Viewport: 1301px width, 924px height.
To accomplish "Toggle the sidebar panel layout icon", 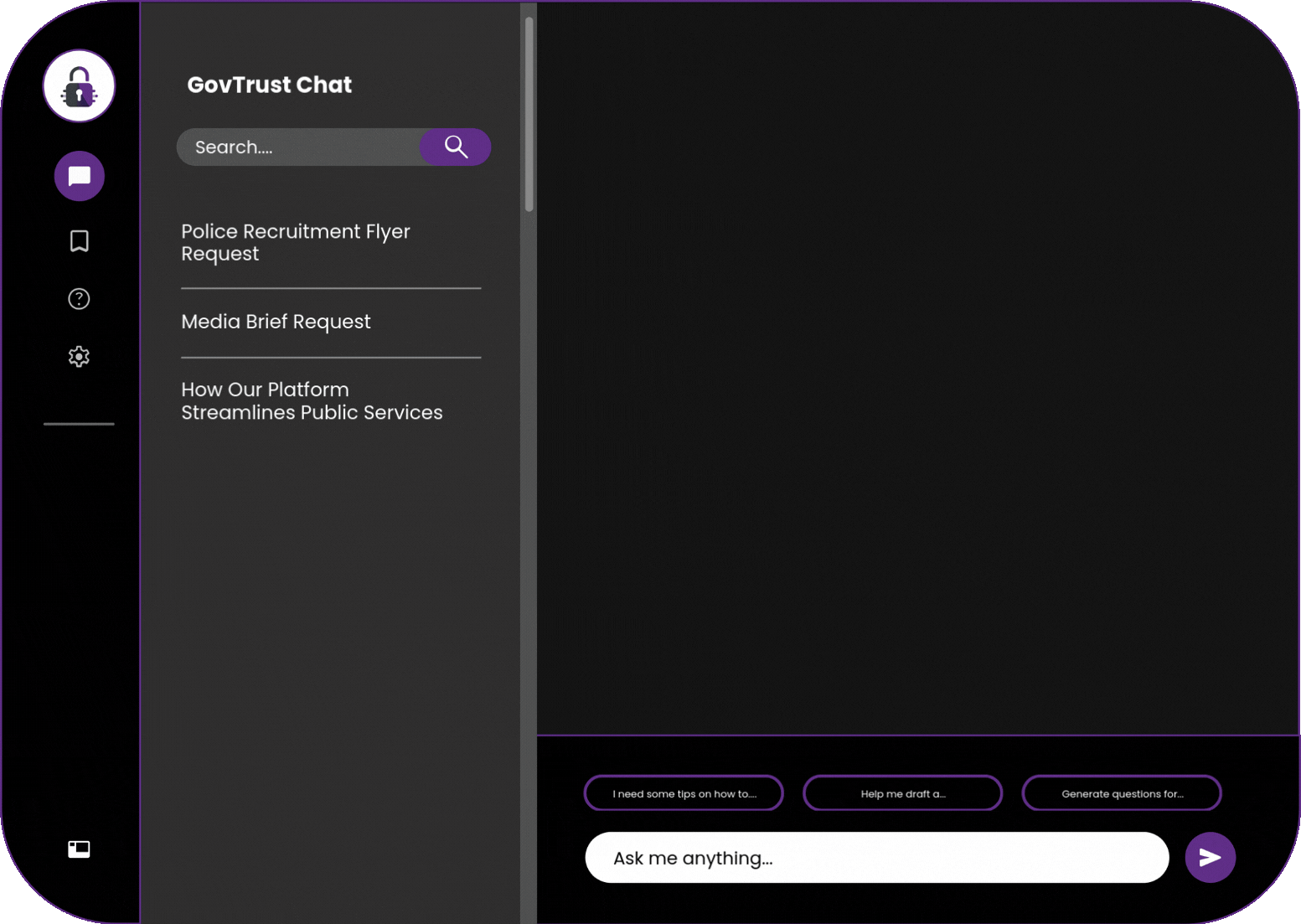I will [x=79, y=849].
